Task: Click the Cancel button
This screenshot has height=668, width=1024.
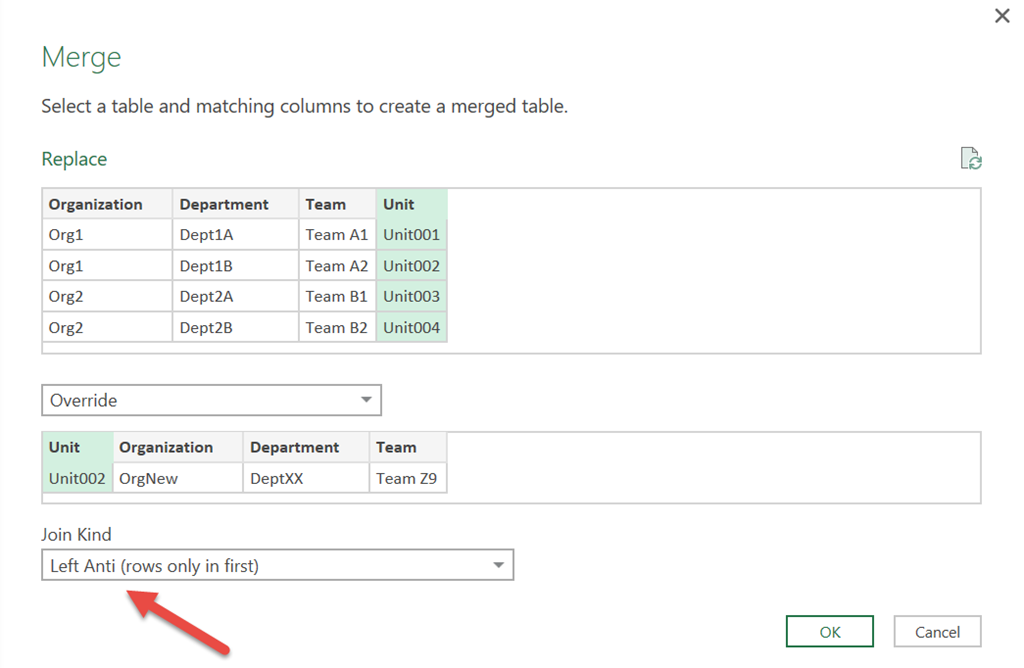Action: 937,632
